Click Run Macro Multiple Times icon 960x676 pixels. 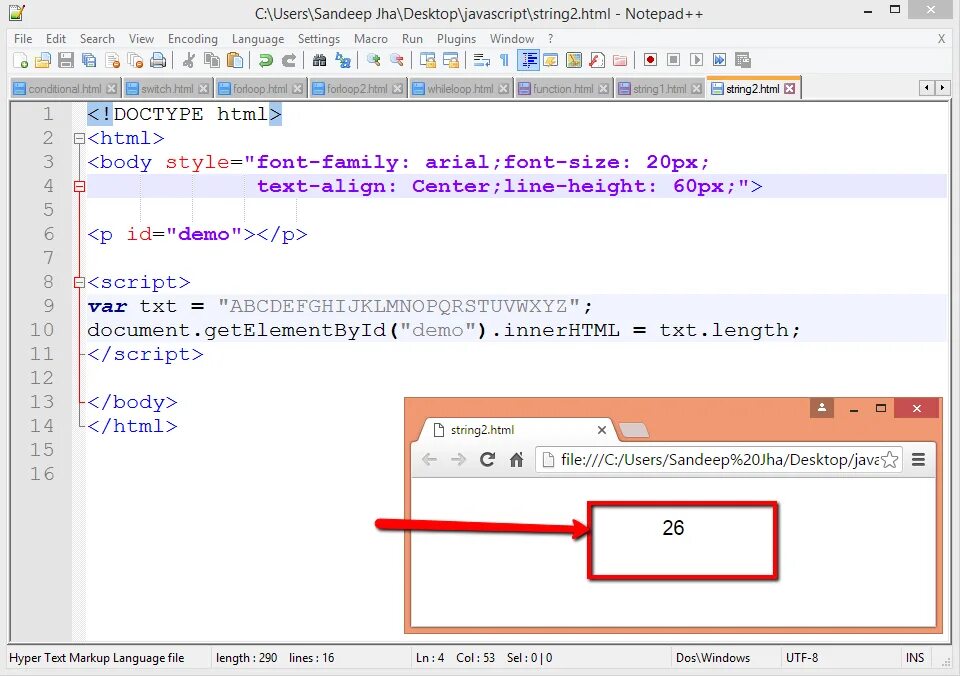(x=719, y=60)
